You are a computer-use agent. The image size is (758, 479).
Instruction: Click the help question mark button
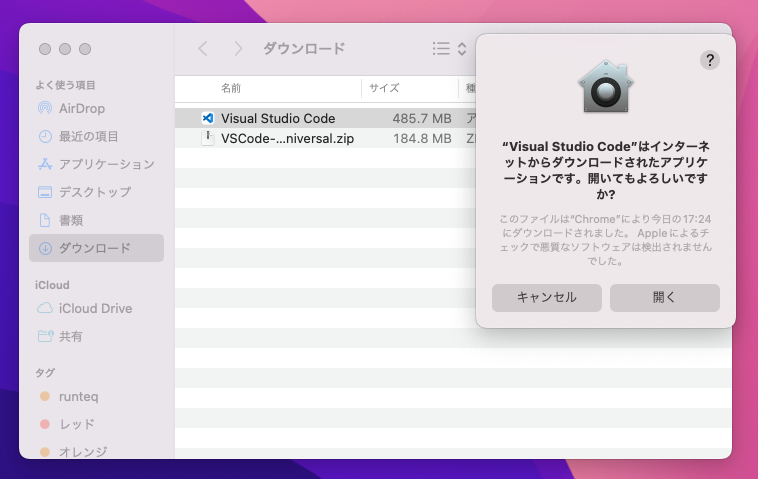click(710, 60)
